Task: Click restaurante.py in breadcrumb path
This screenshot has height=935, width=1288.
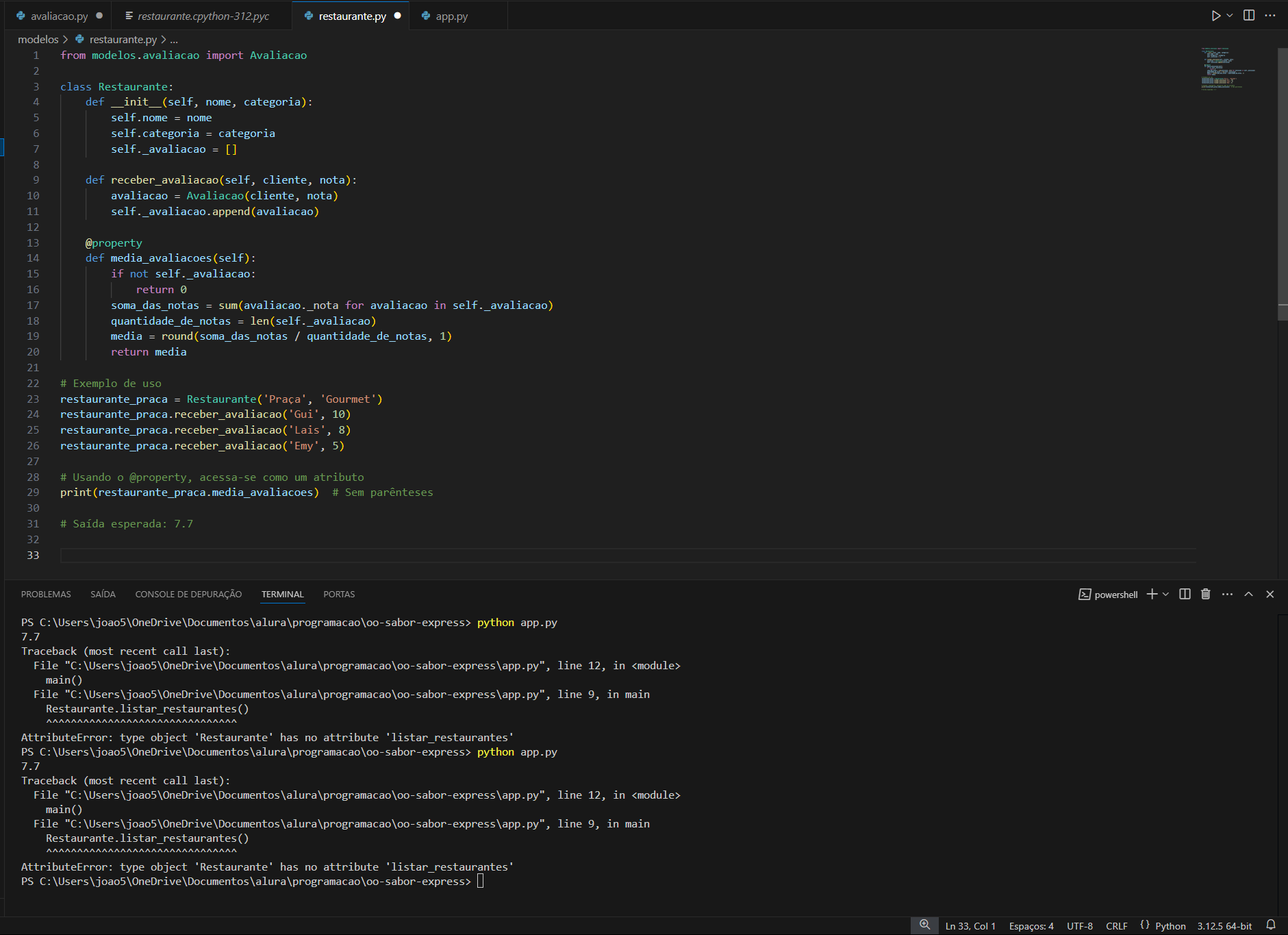Action: pyautogui.click(x=123, y=40)
